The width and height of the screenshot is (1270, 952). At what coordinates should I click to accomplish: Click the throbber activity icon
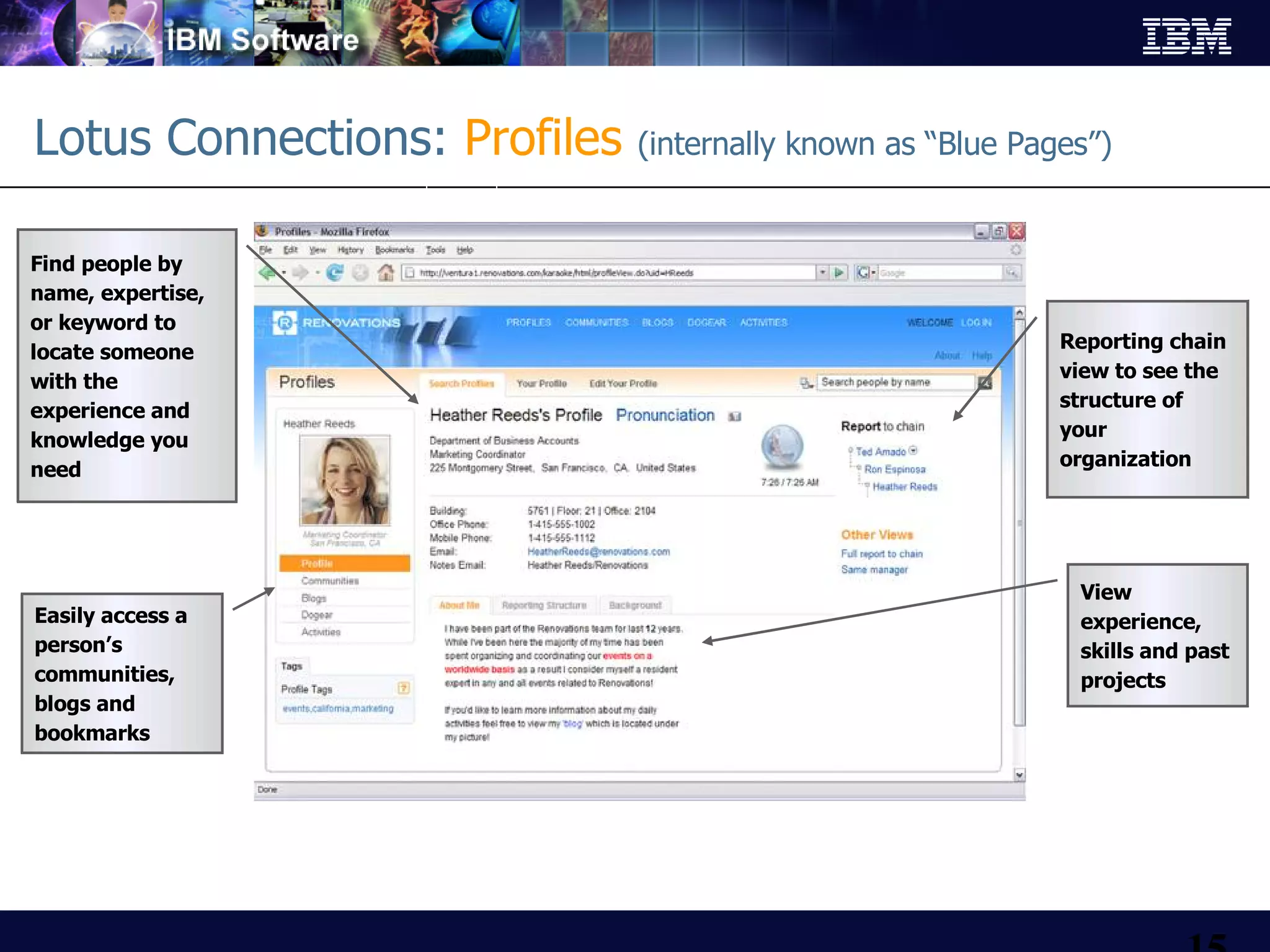pos(1016,250)
